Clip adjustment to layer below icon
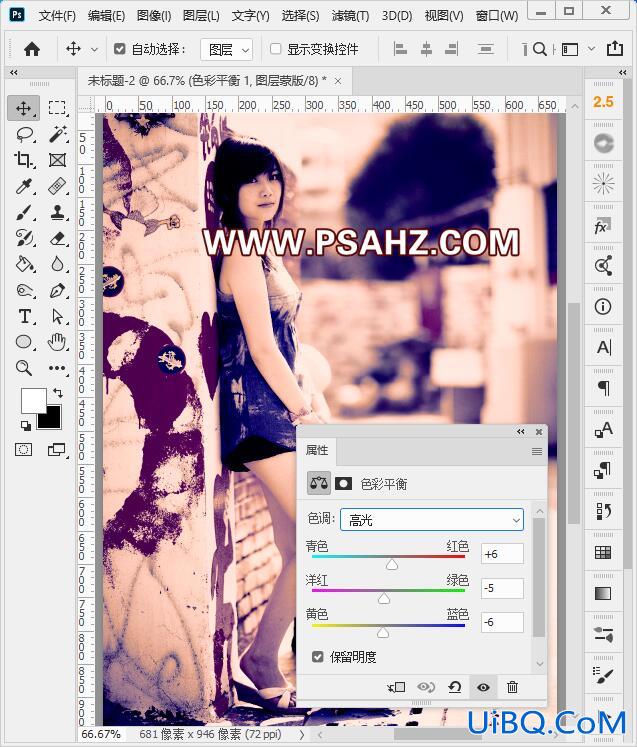Viewport: 637px width, 747px height. pyautogui.click(x=396, y=687)
